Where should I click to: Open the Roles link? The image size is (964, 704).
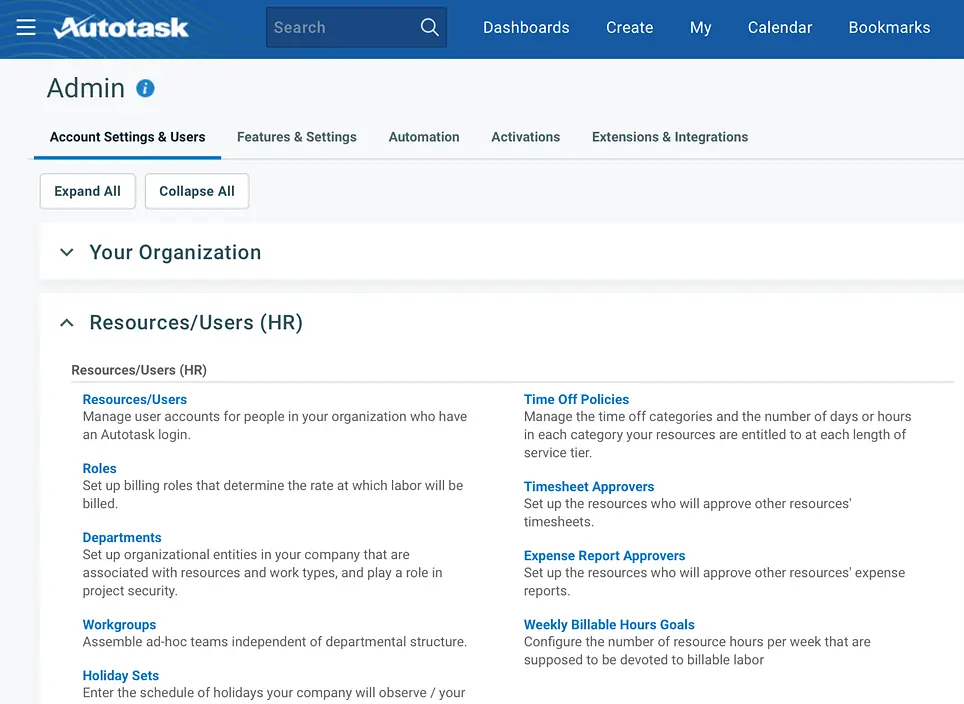(x=99, y=469)
